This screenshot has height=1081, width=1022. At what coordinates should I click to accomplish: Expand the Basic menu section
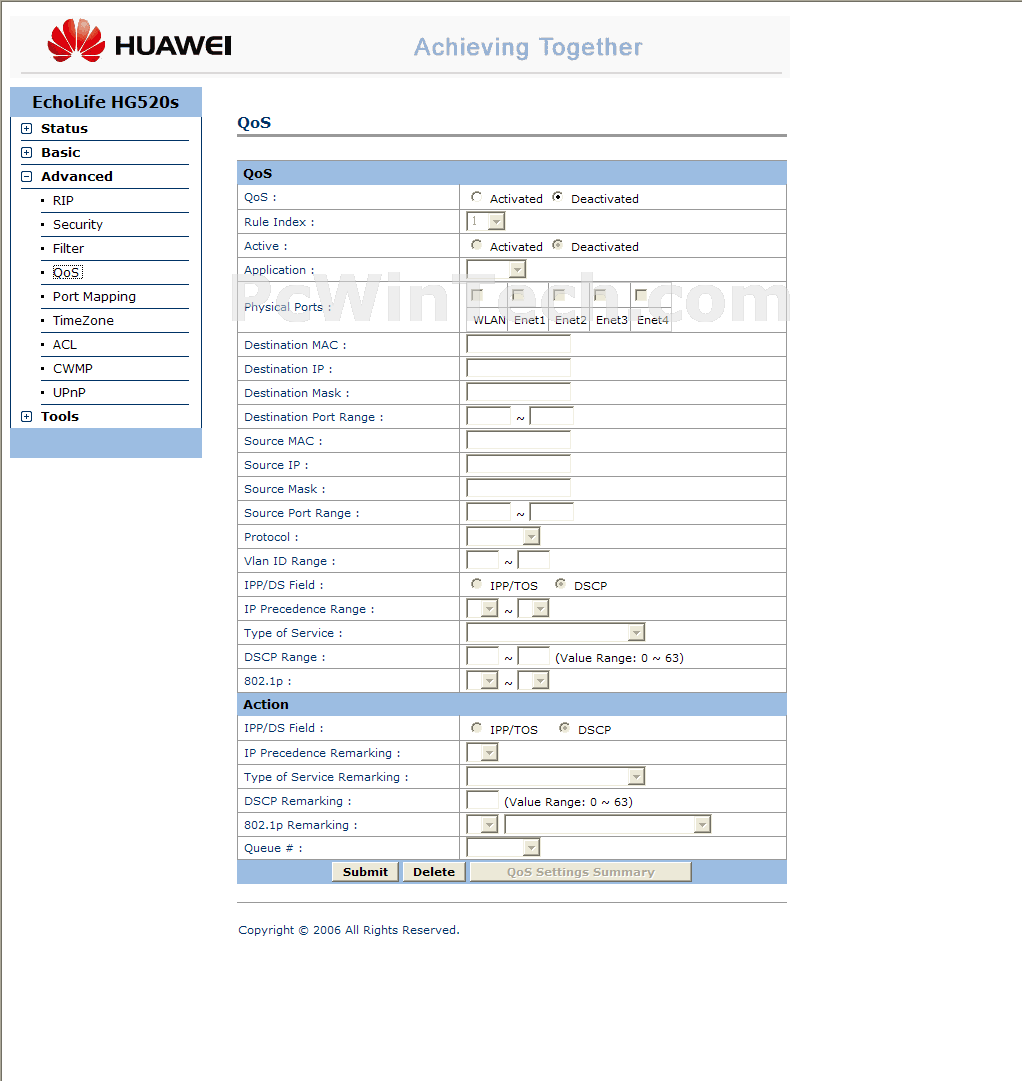pos(26,152)
